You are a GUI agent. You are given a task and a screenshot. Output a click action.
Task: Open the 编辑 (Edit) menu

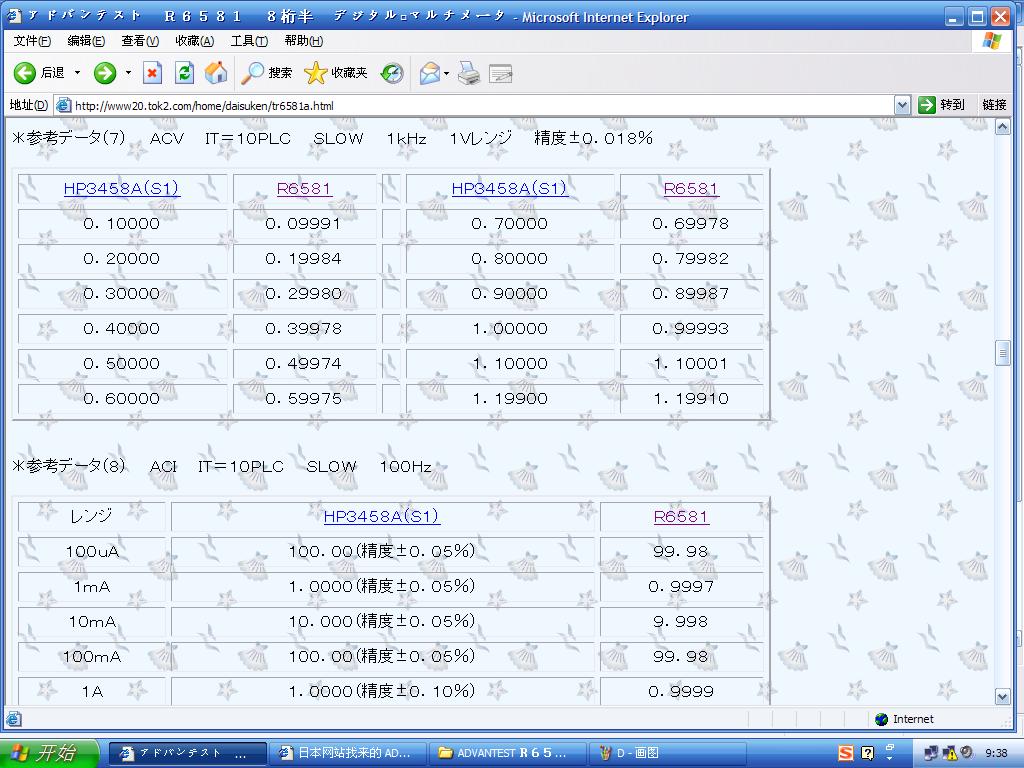click(86, 40)
